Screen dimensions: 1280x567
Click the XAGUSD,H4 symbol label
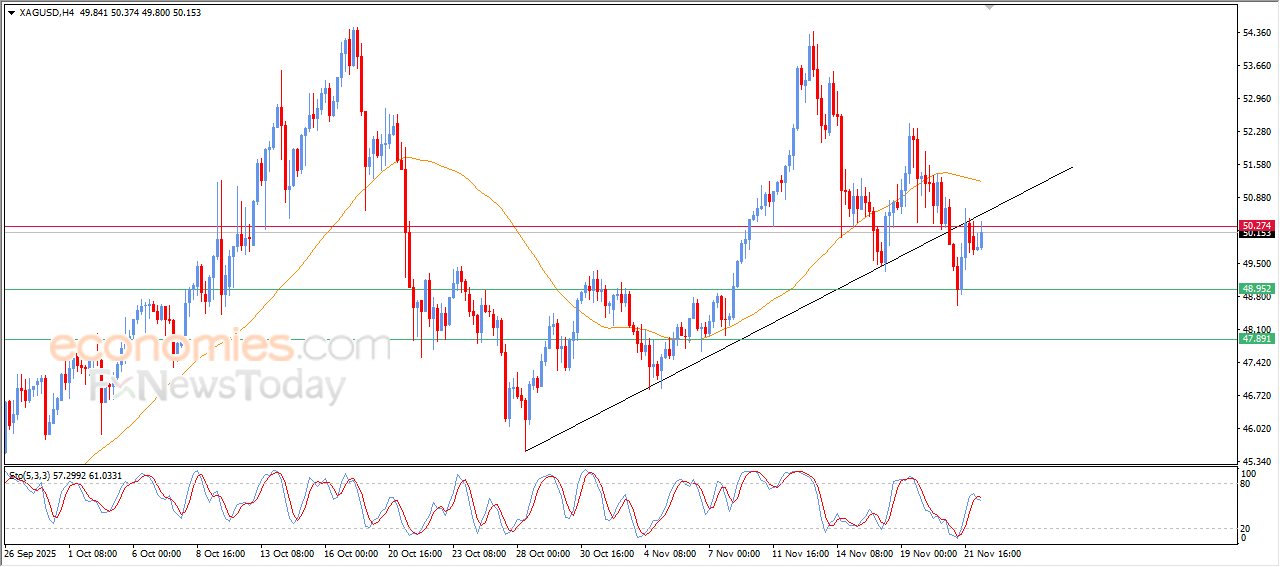46,12
